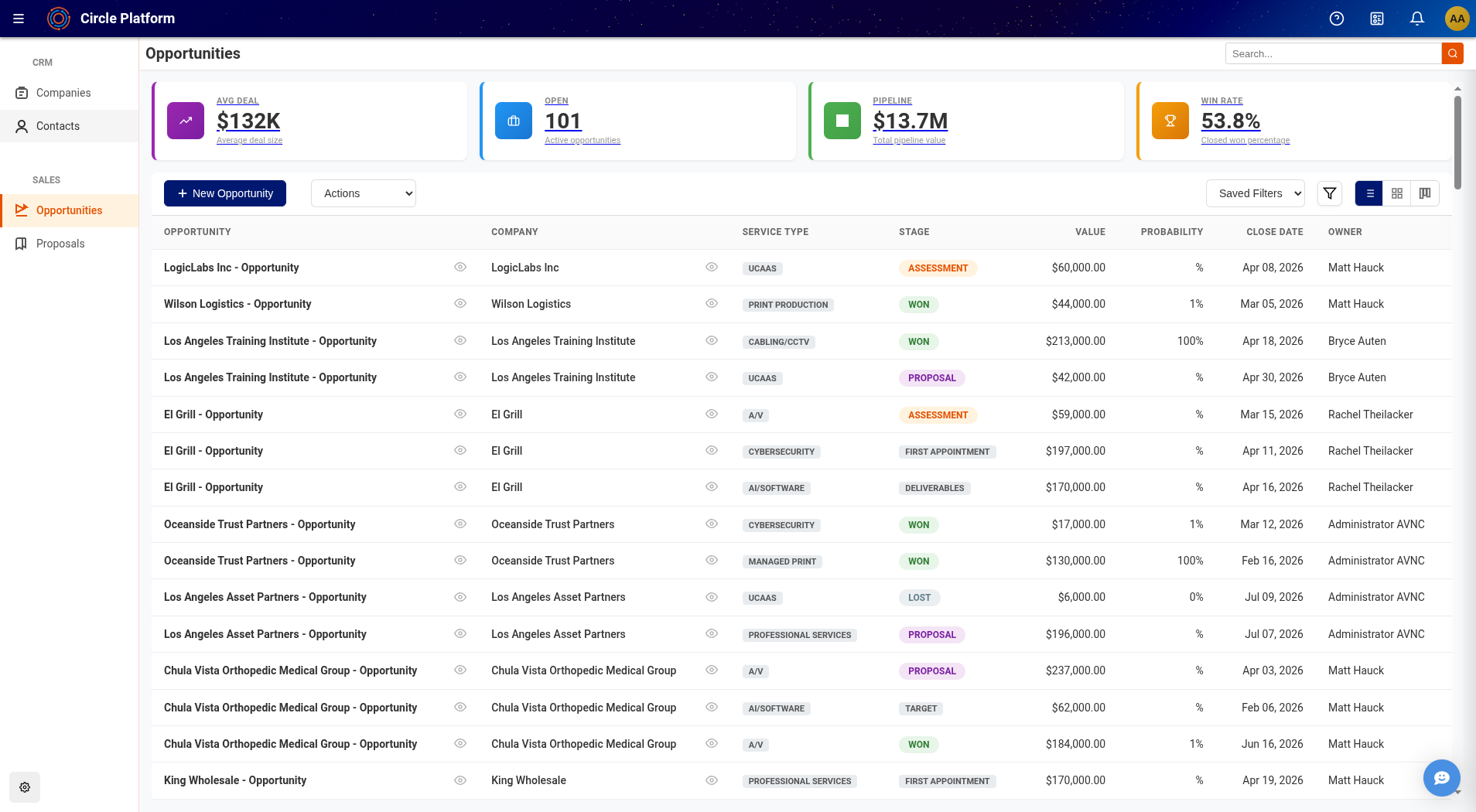
Task: Expand the Actions dropdown
Action: click(364, 193)
